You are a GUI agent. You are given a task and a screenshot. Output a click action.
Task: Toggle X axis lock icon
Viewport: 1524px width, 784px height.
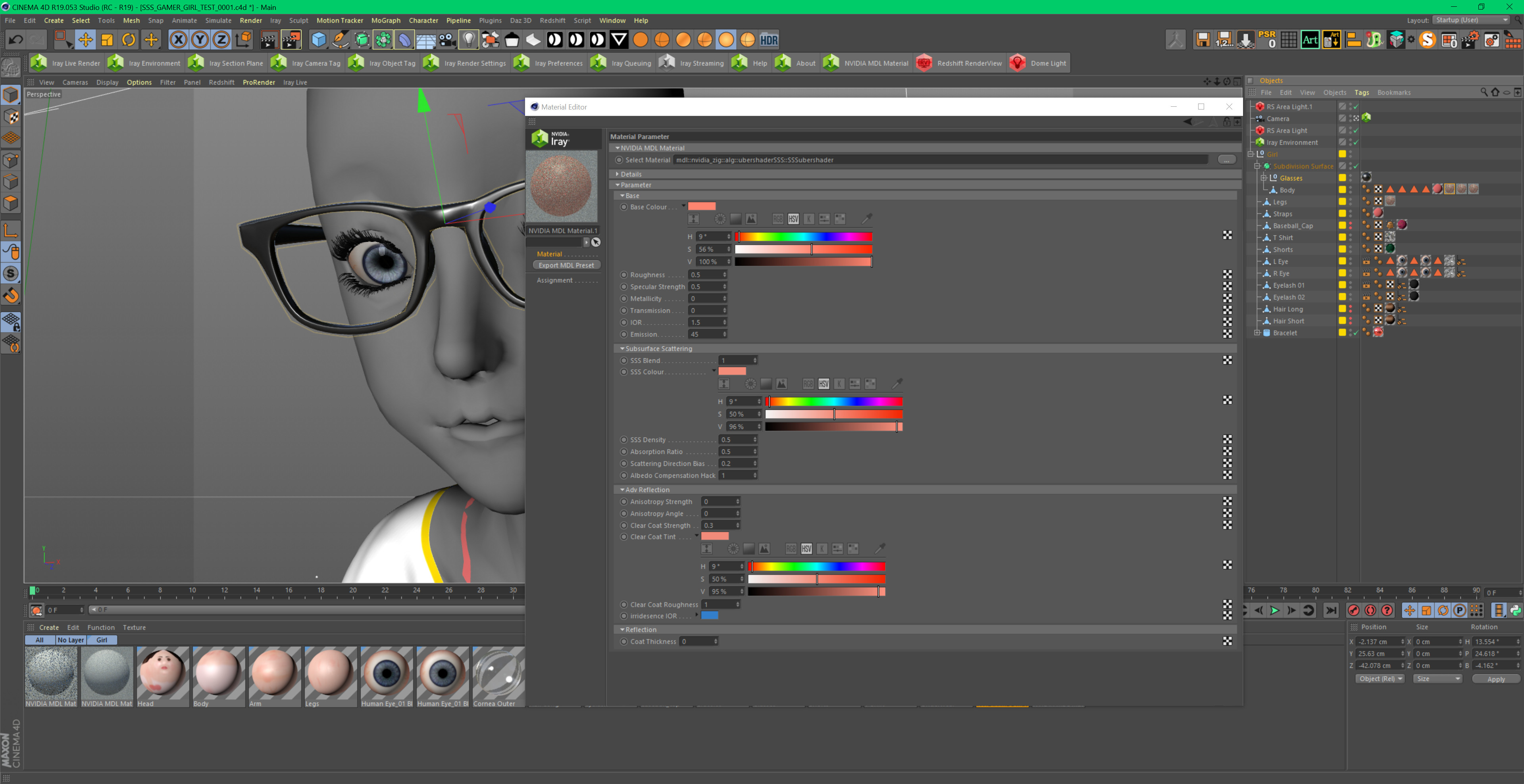178,40
